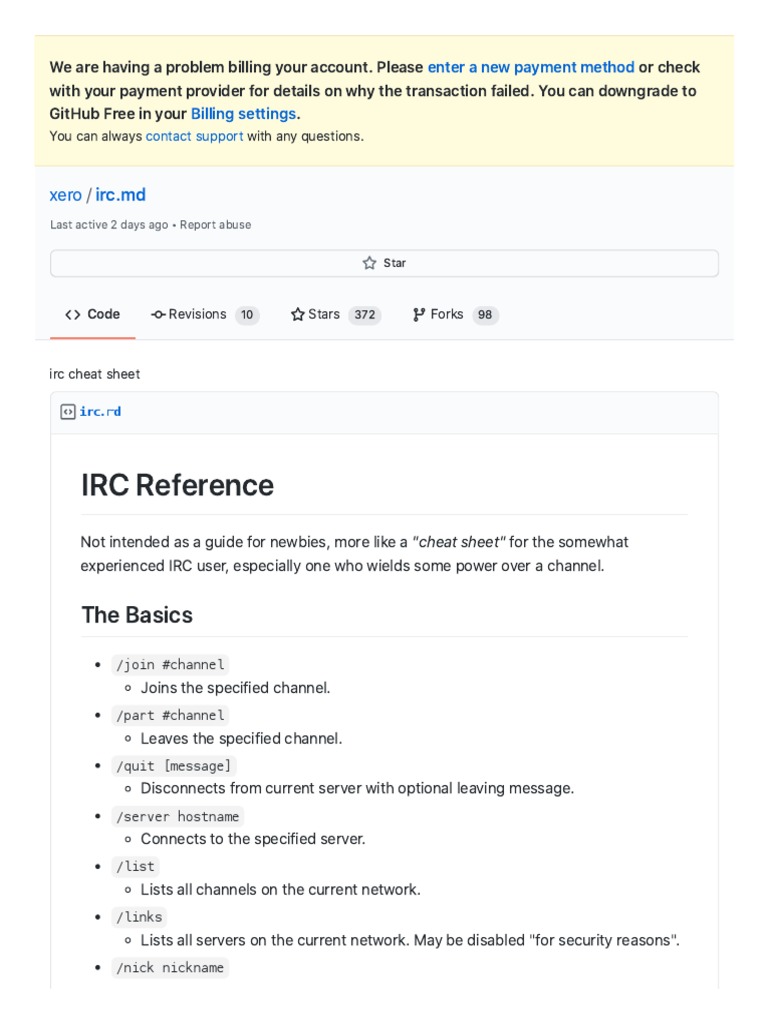Open the irc.md gist title link
The width and height of the screenshot is (768, 1024).
(x=121, y=195)
